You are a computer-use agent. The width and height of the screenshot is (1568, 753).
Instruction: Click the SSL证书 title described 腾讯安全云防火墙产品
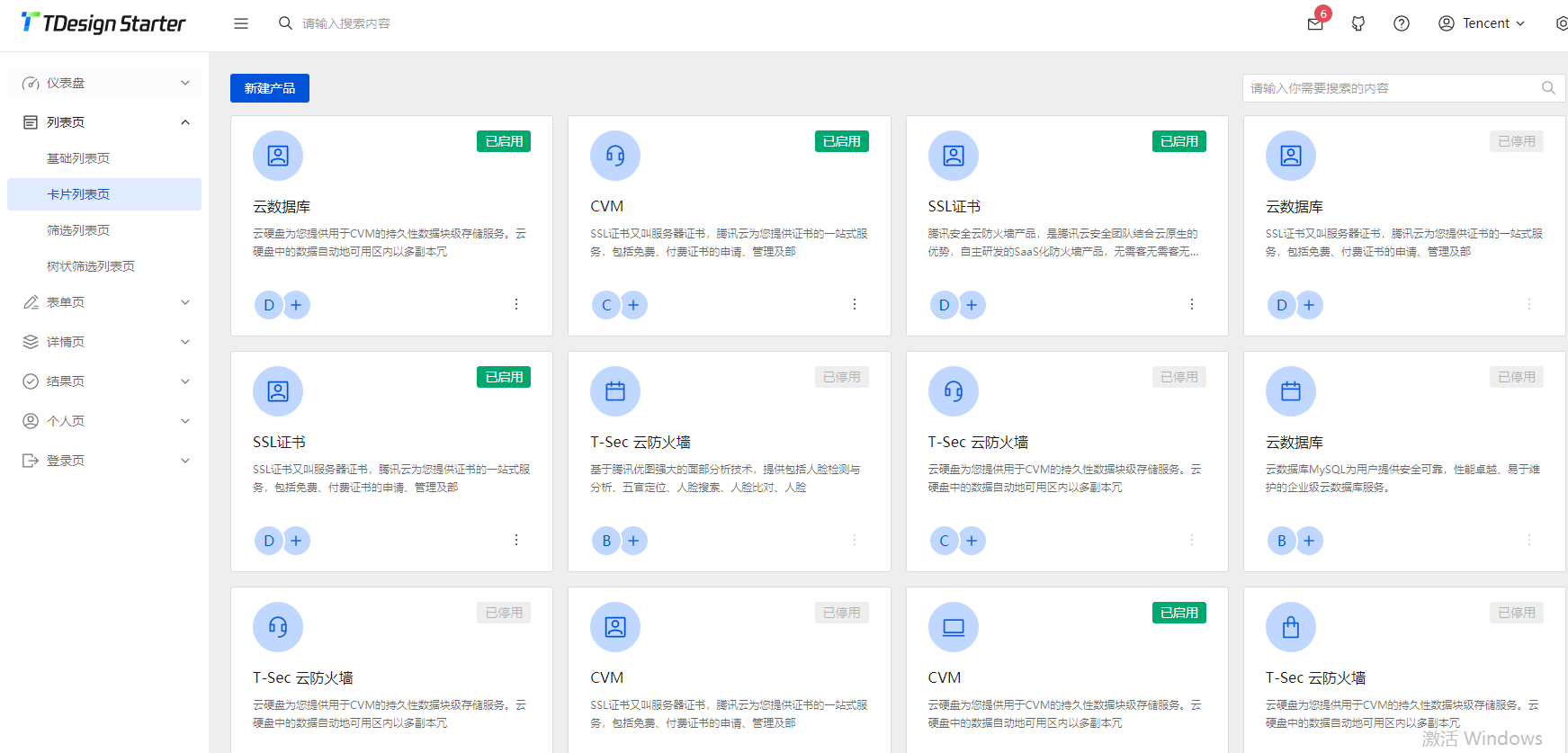[954, 207]
